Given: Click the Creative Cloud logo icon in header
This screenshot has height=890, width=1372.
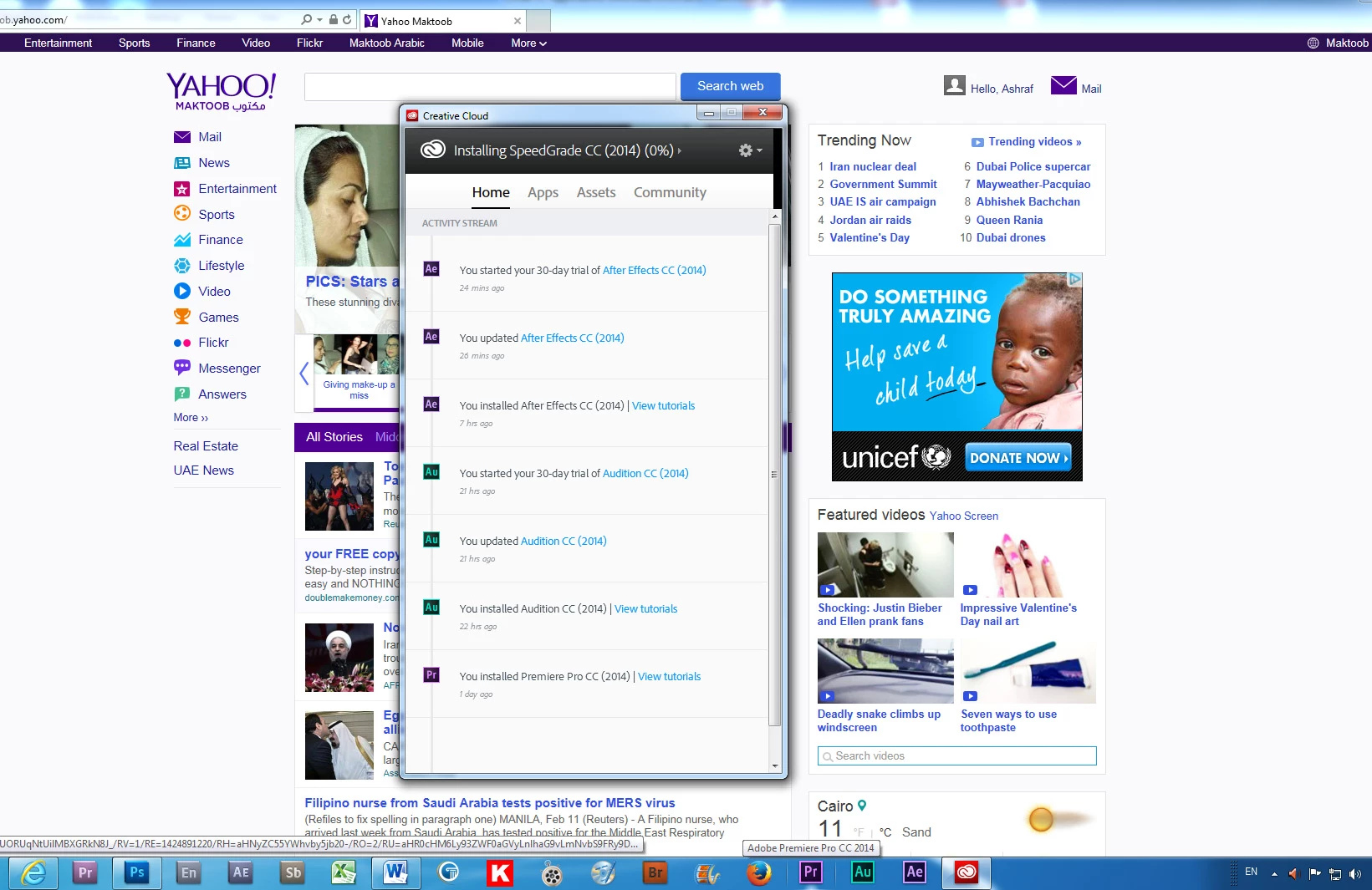Looking at the screenshot, I should (x=432, y=150).
